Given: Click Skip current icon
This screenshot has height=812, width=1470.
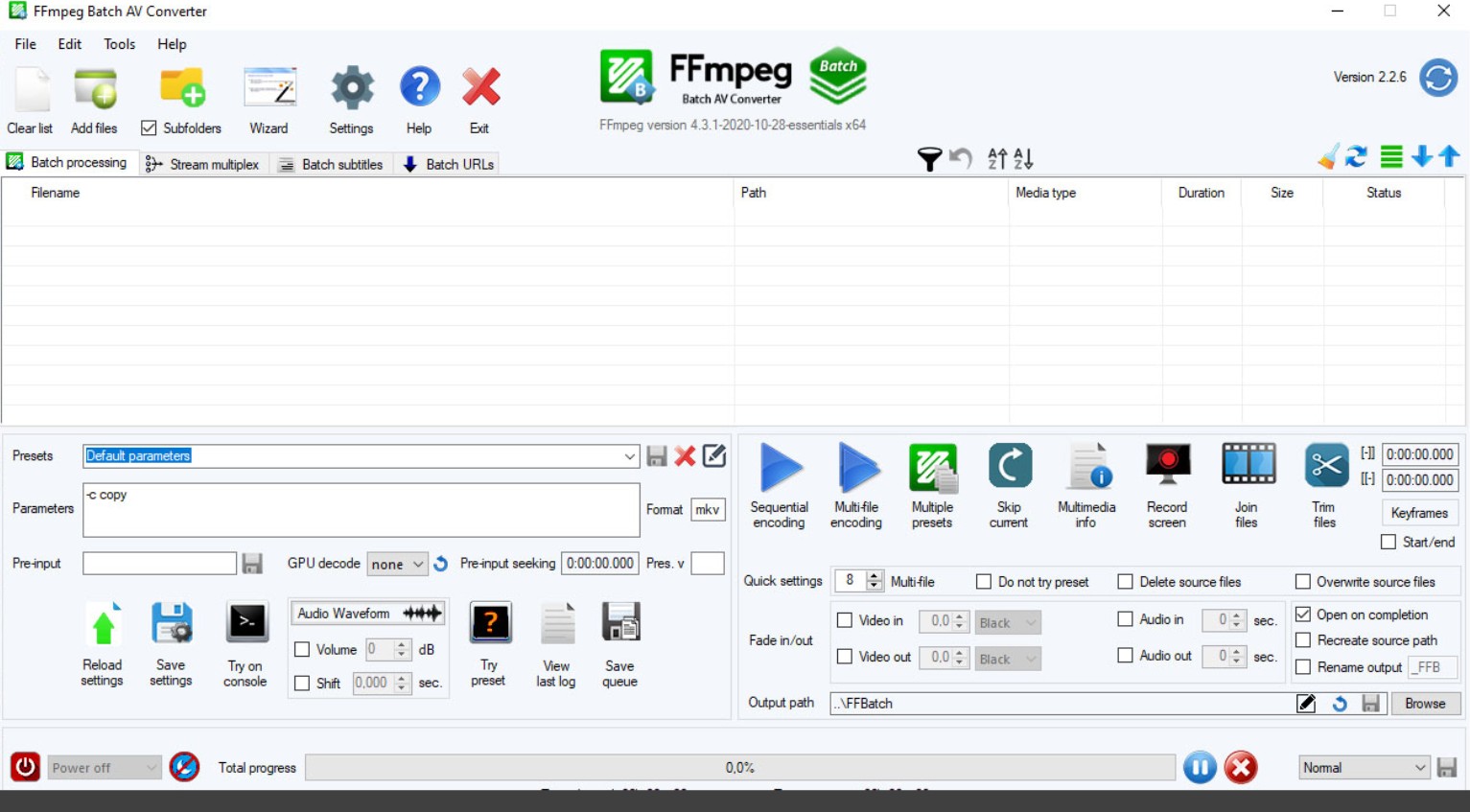Looking at the screenshot, I should (x=1010, y=466).
